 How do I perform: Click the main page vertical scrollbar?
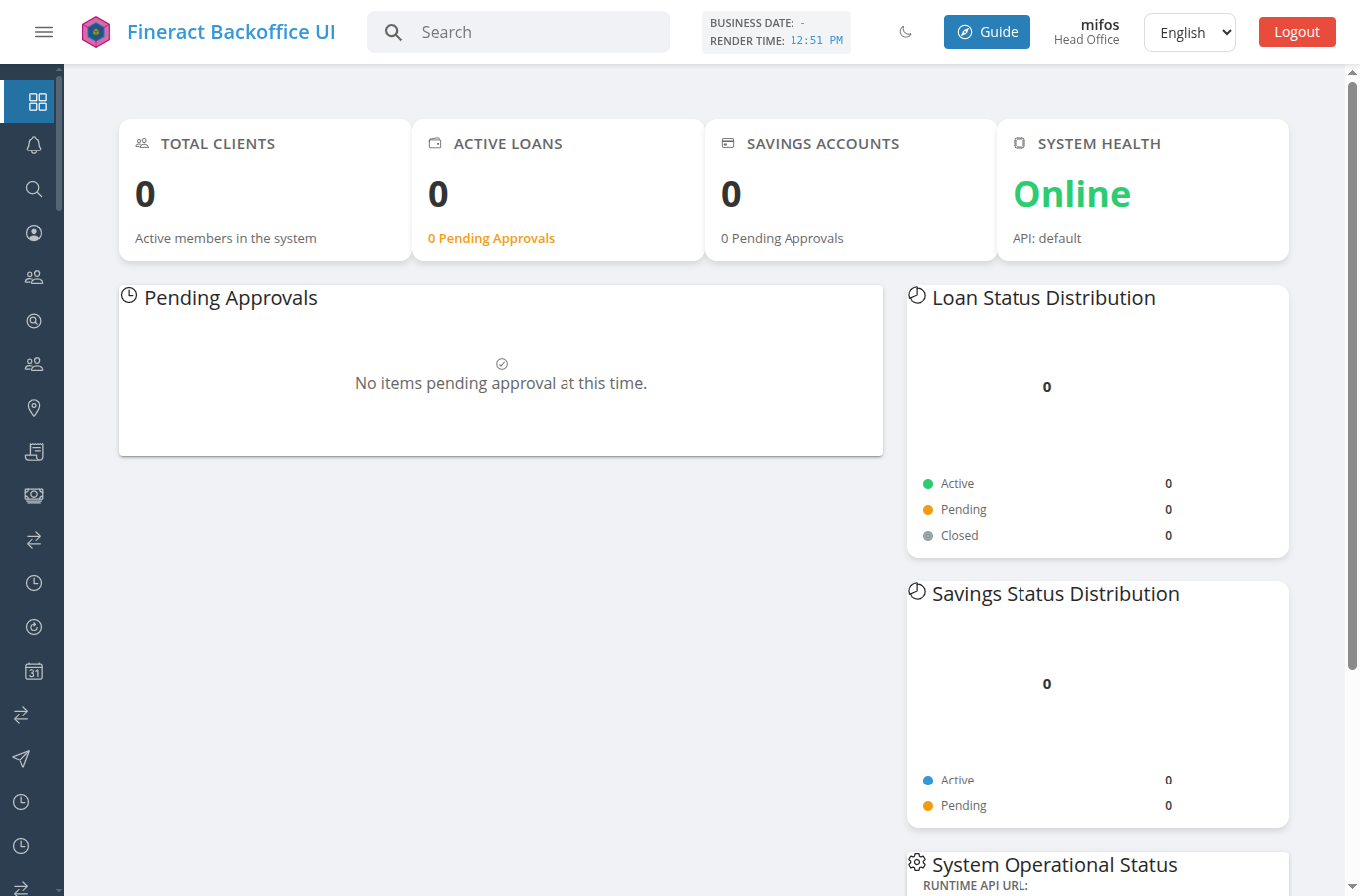click(1352, 375)
